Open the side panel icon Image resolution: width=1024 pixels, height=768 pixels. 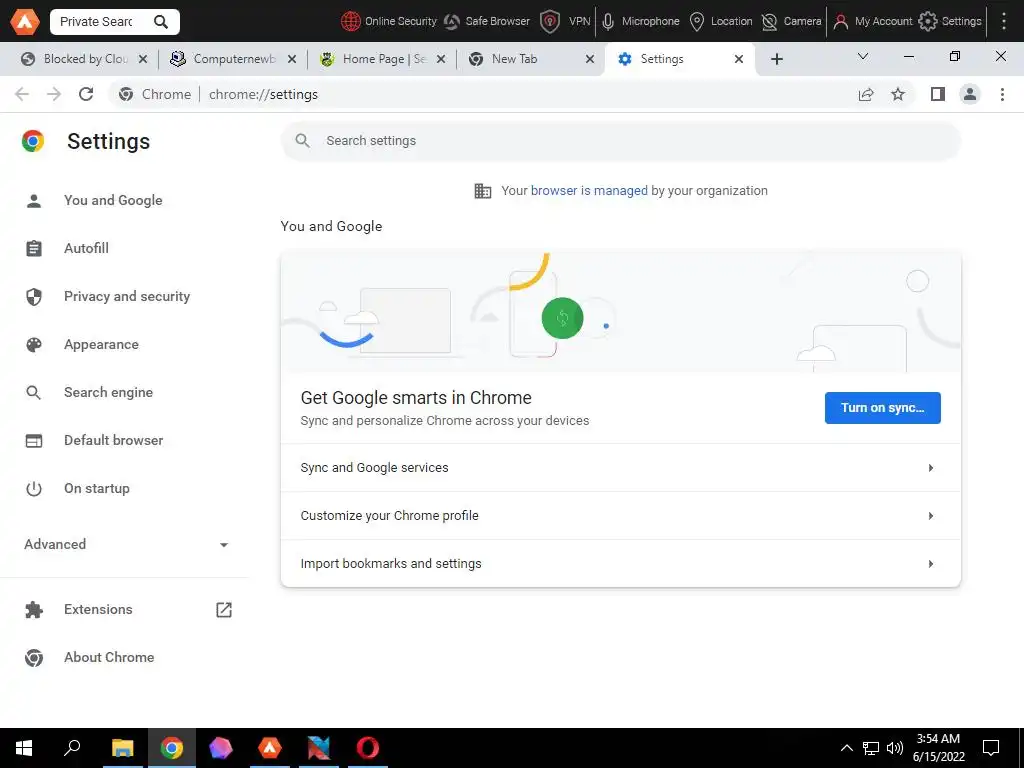(x=938, y=94)
